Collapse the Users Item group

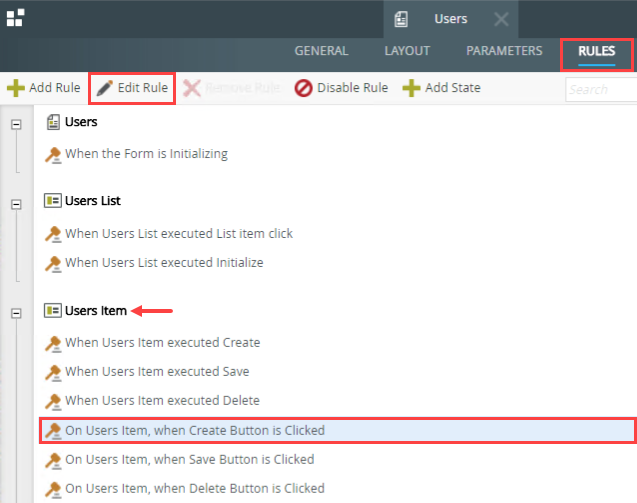[16, 313]
